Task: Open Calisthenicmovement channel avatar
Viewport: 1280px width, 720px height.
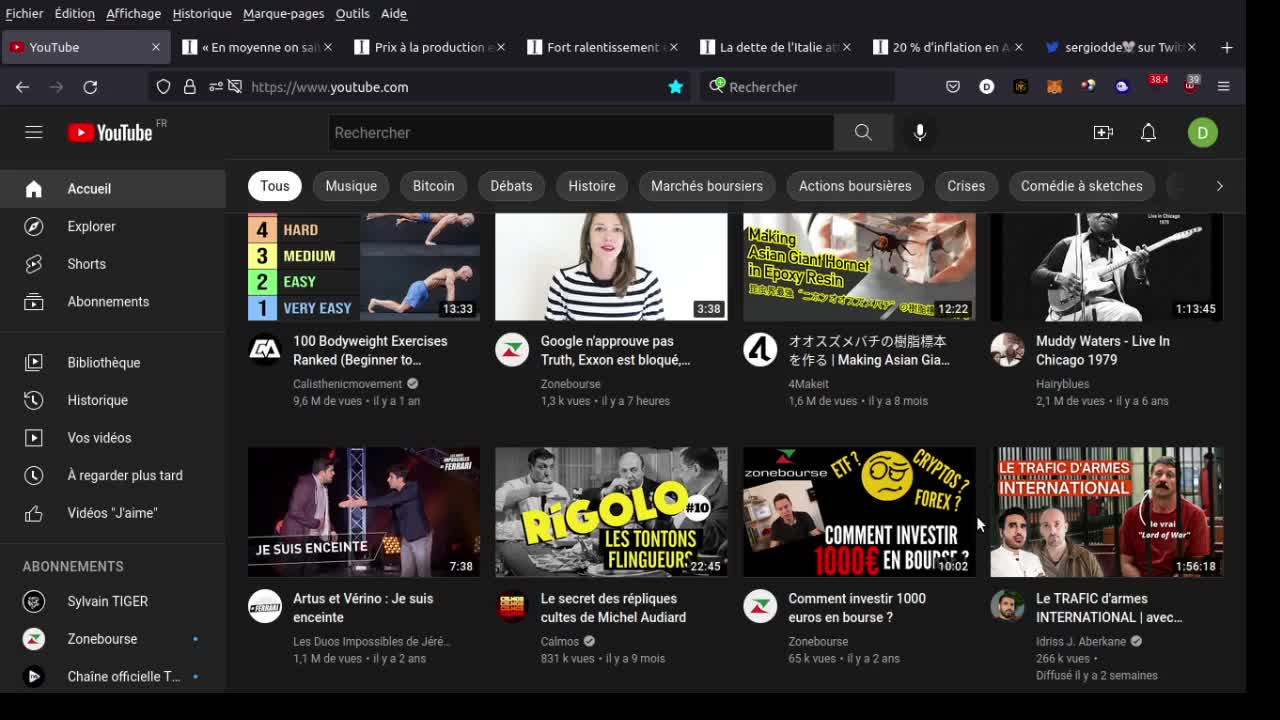Action: [265, 349]
